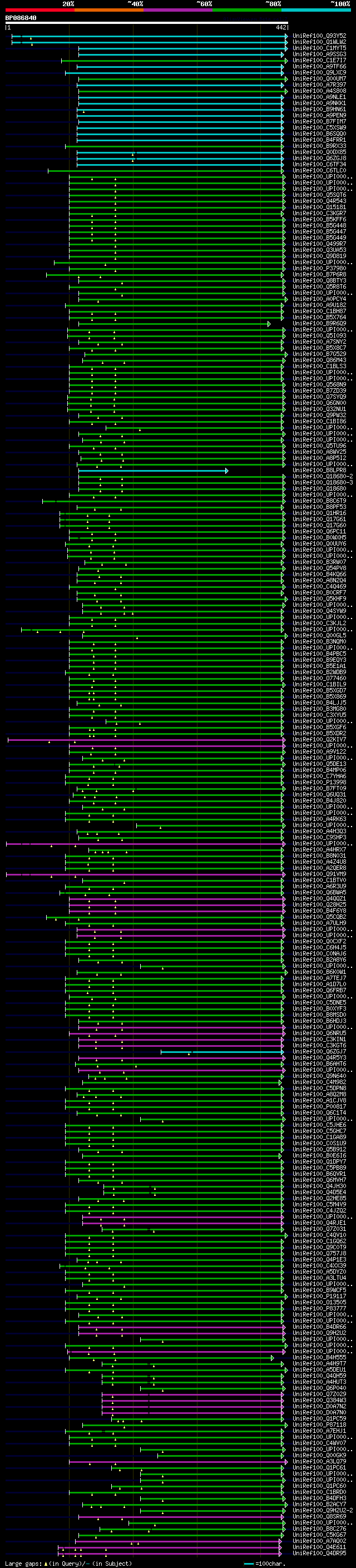Select the UniRef100_Q4RJE1 label

coord(319,1223)
